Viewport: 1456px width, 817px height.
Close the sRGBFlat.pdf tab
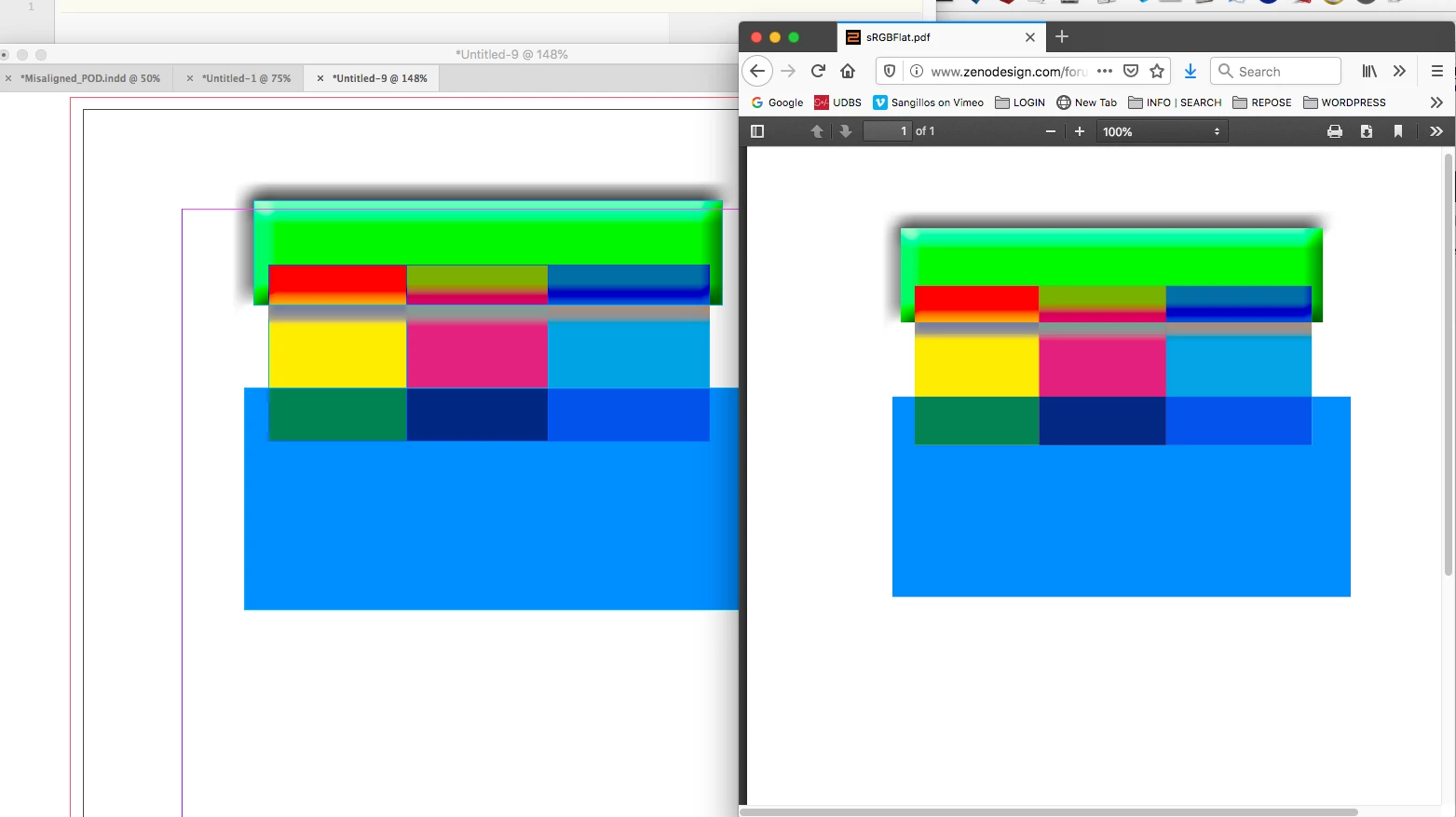(x=1030, y=37)
